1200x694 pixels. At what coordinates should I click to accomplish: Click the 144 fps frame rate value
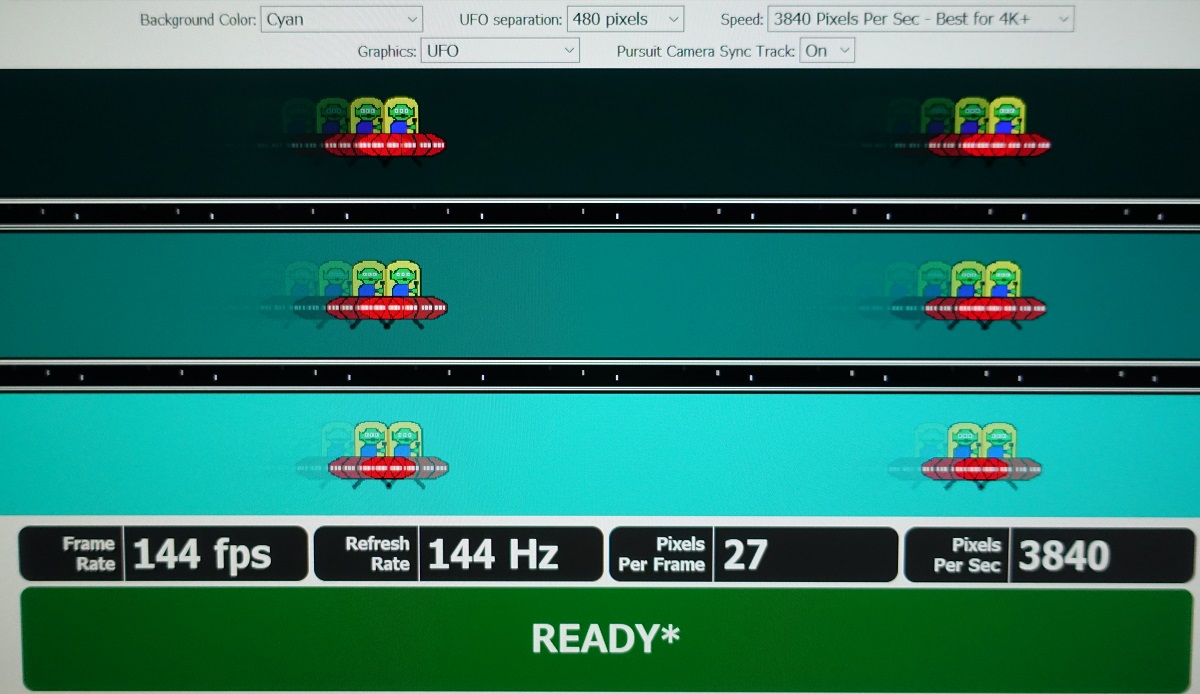202,554
